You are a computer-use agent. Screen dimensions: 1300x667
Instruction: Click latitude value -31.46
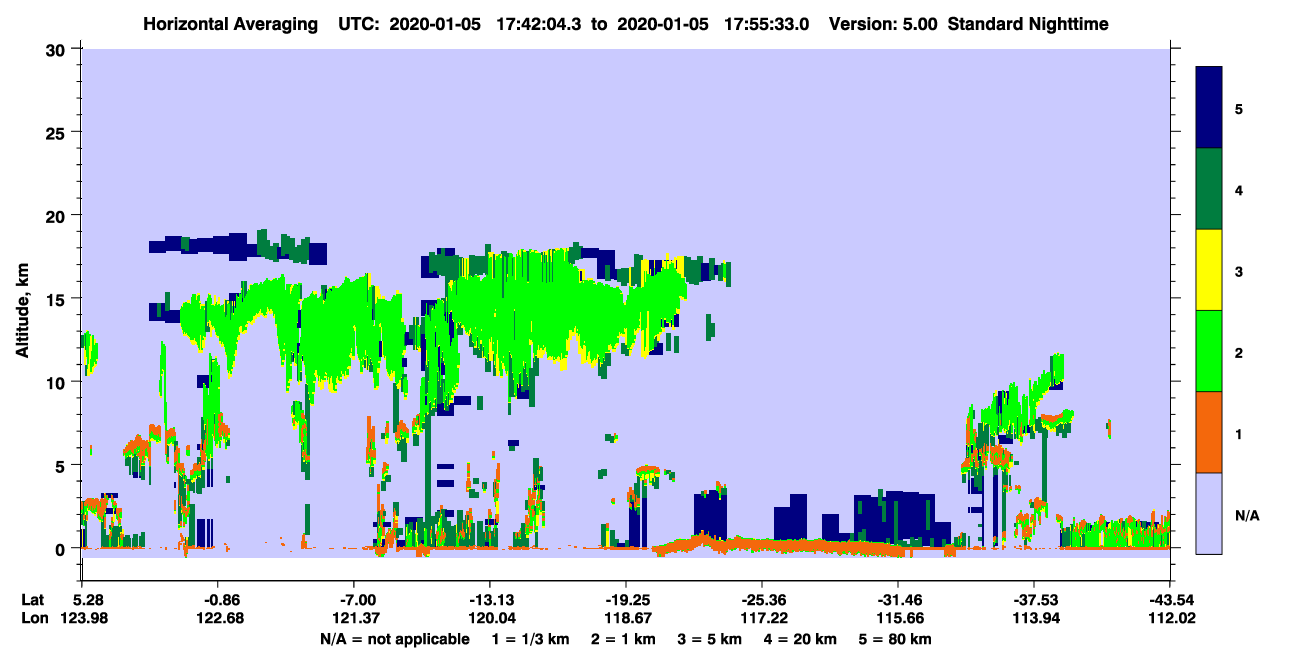point(898,599)
